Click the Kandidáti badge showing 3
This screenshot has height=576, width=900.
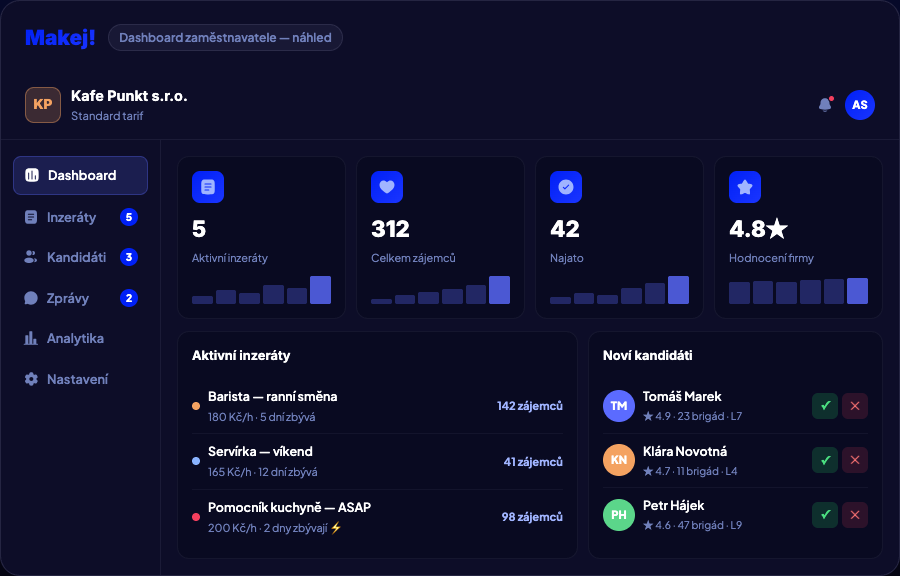[129, 257]
